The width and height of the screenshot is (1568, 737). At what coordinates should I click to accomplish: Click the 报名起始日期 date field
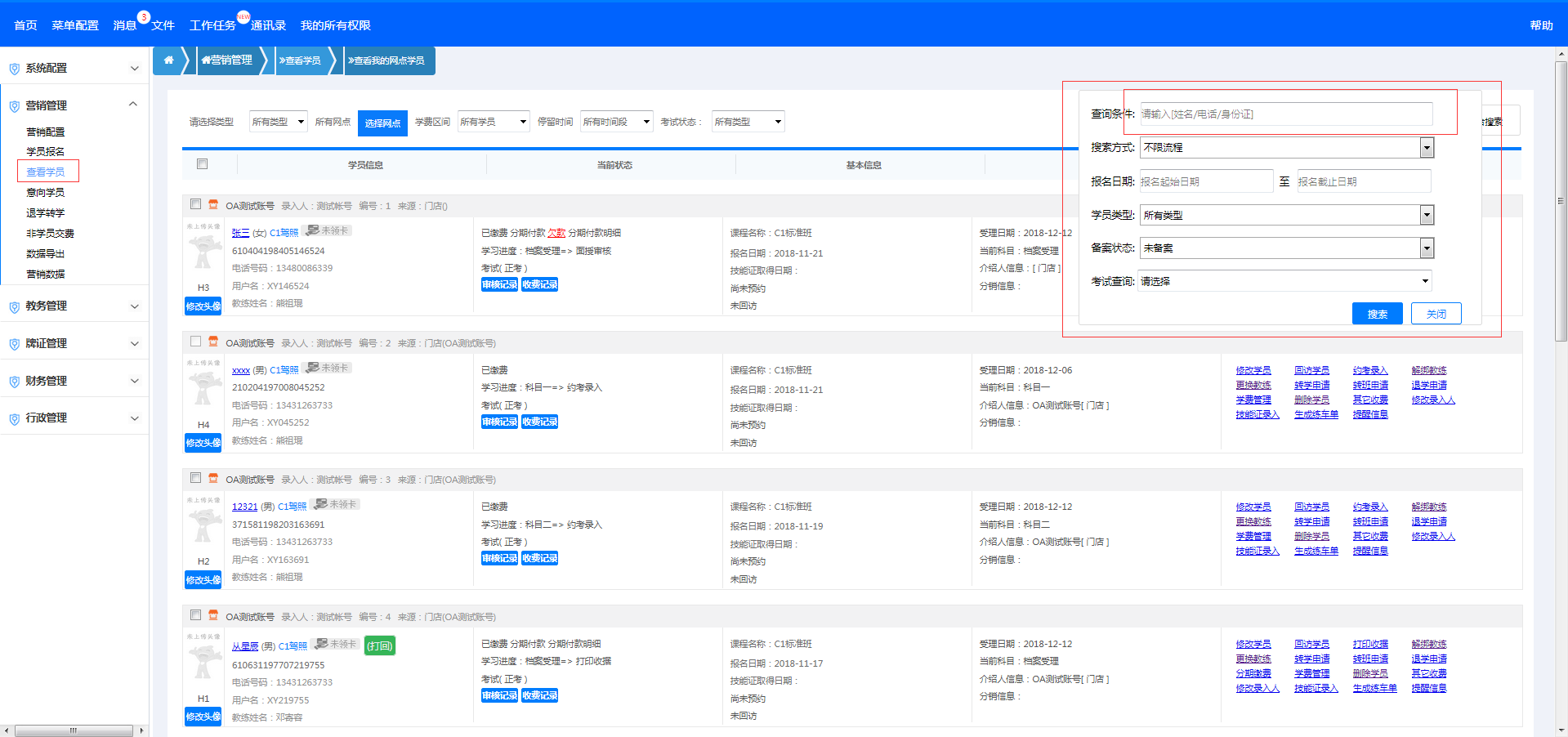(x=1206, y=181)
